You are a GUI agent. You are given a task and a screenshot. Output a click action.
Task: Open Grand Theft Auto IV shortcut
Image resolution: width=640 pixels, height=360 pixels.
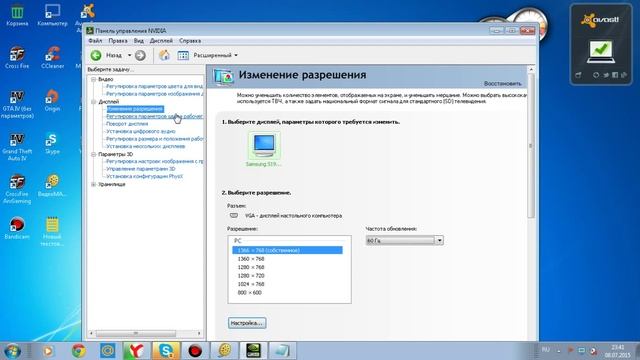(x=17, y=147)
